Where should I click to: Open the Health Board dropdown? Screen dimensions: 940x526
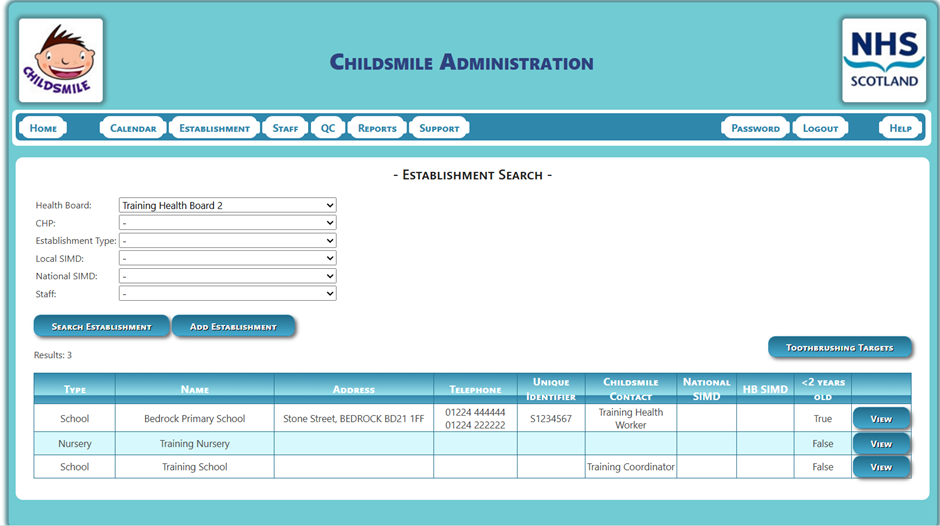[227, 205]
